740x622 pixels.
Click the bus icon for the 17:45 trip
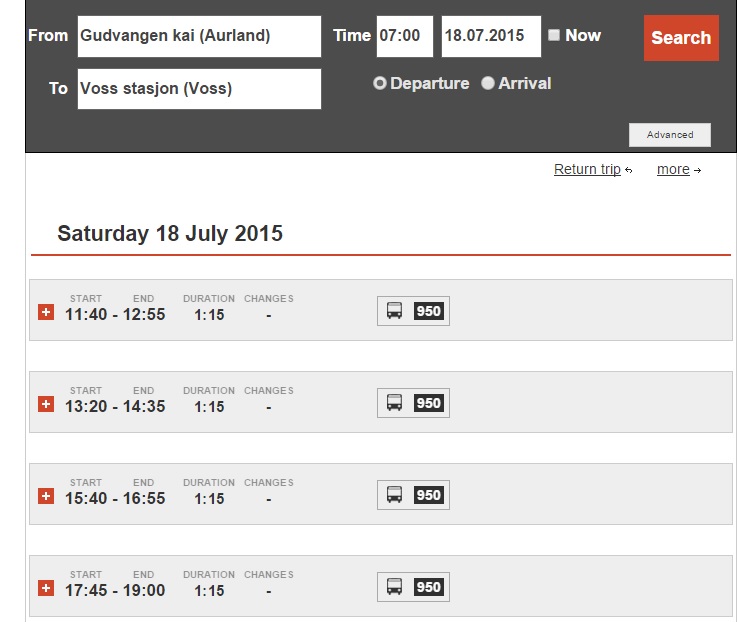coord(395,587)
